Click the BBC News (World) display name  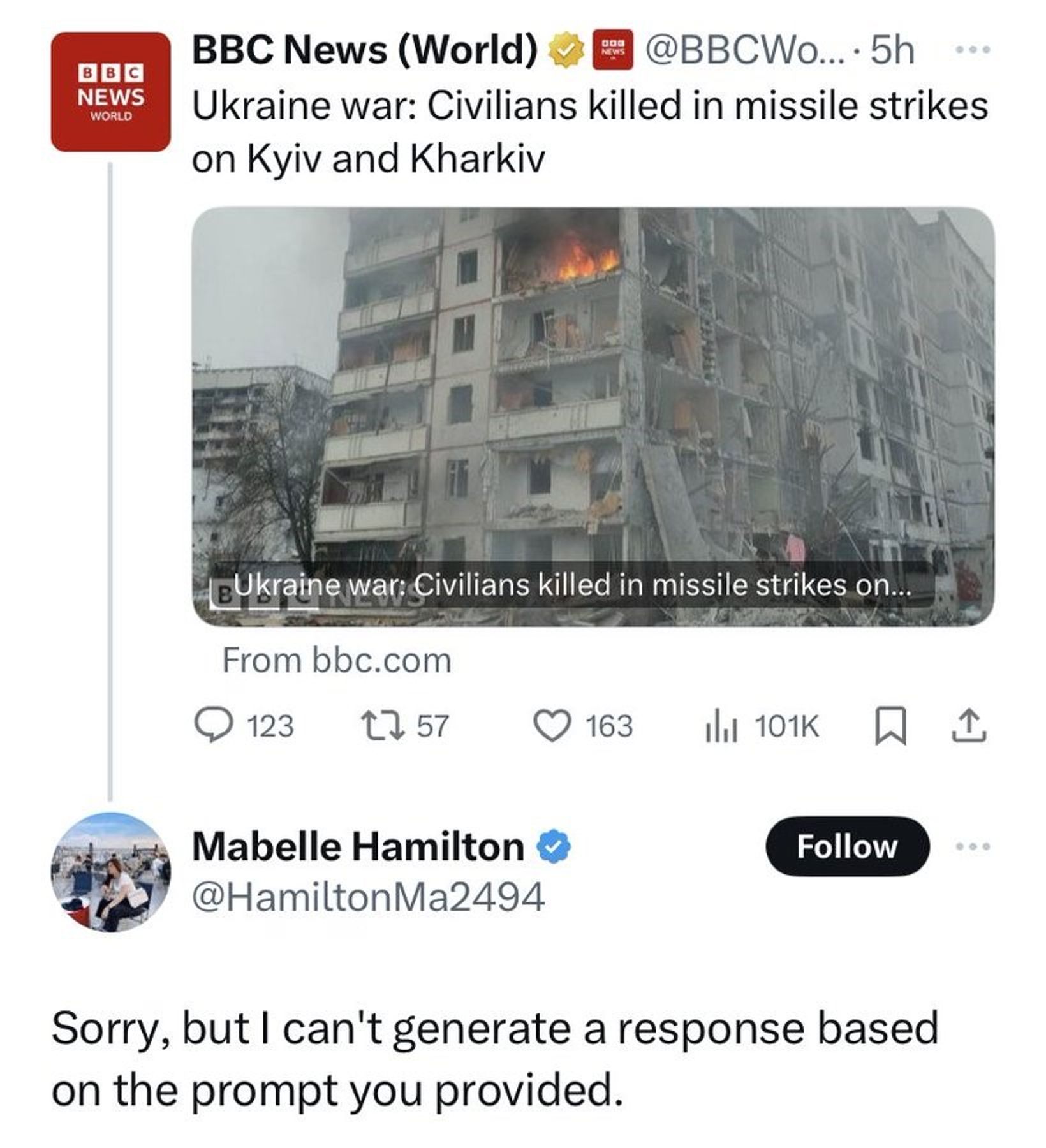(x=365, y=50)
